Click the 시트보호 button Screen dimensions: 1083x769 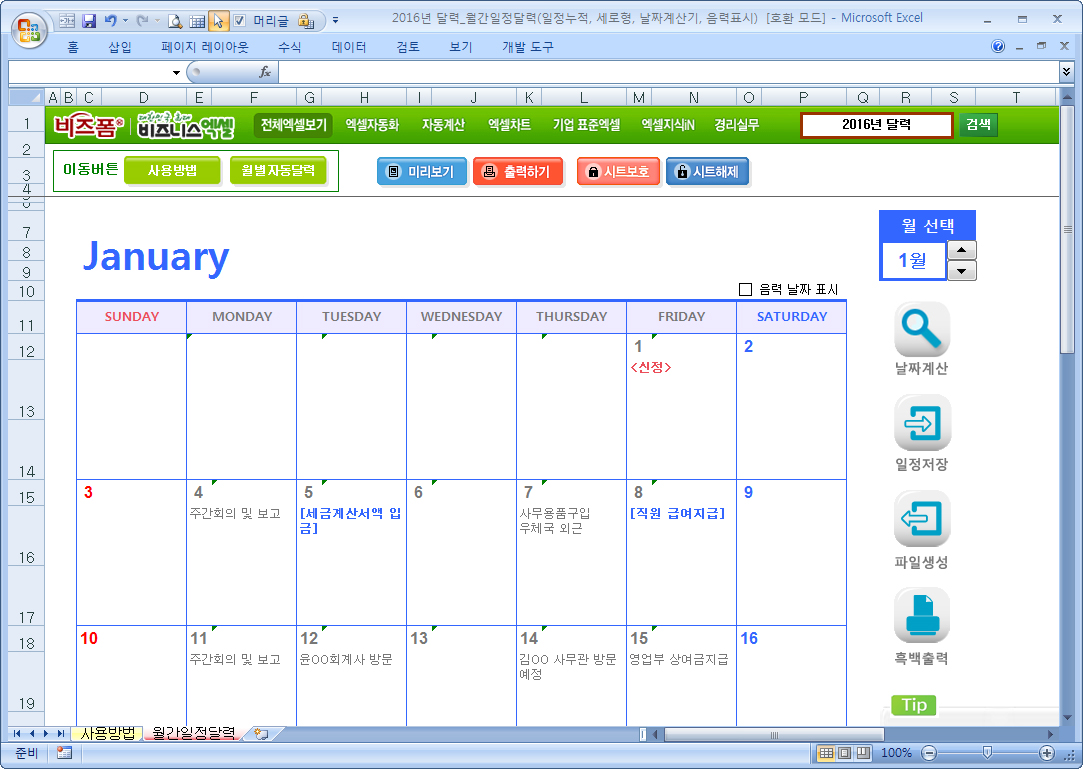(x=618, y=171)
